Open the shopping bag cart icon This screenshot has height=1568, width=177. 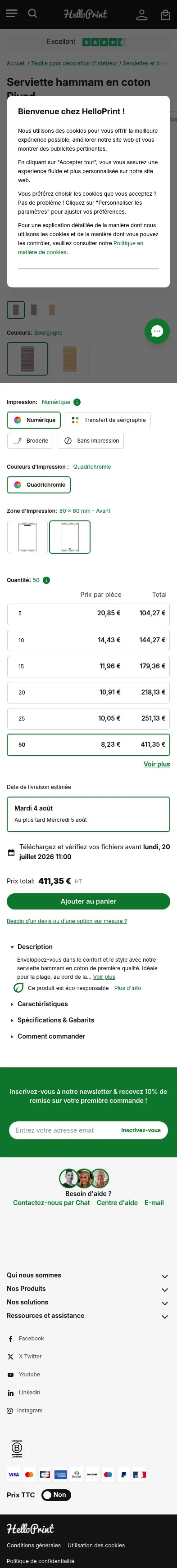point(165,14)
